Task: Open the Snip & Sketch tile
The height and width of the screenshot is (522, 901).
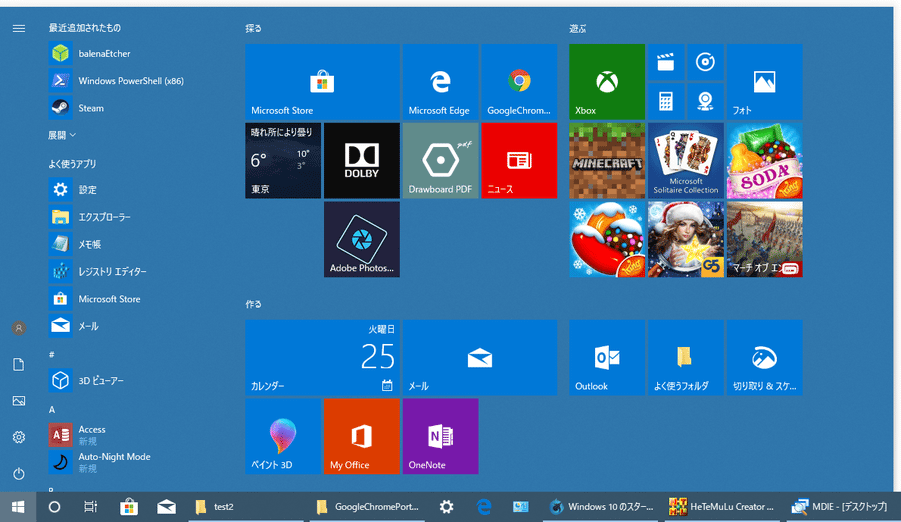Action: (764, 358)
